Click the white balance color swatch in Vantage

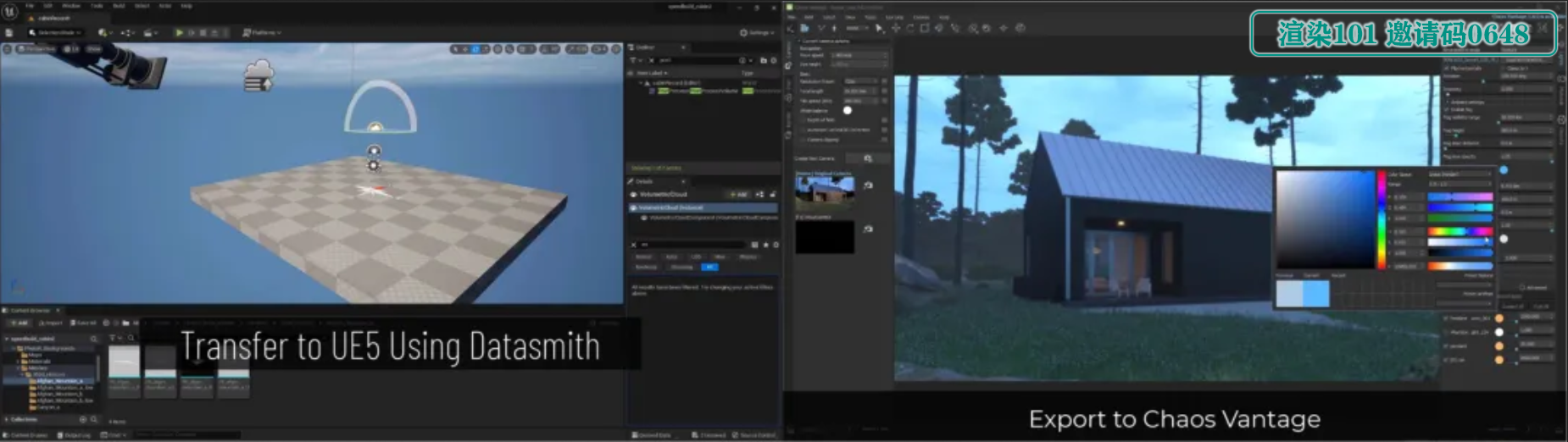click(848, 110)
